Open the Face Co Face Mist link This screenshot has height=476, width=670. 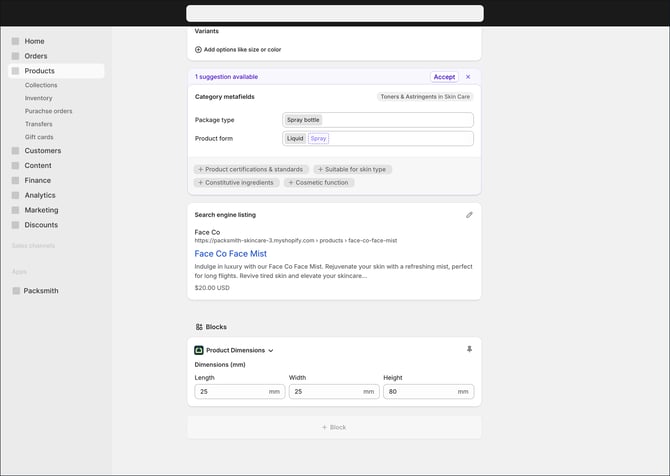click(230, 254)
